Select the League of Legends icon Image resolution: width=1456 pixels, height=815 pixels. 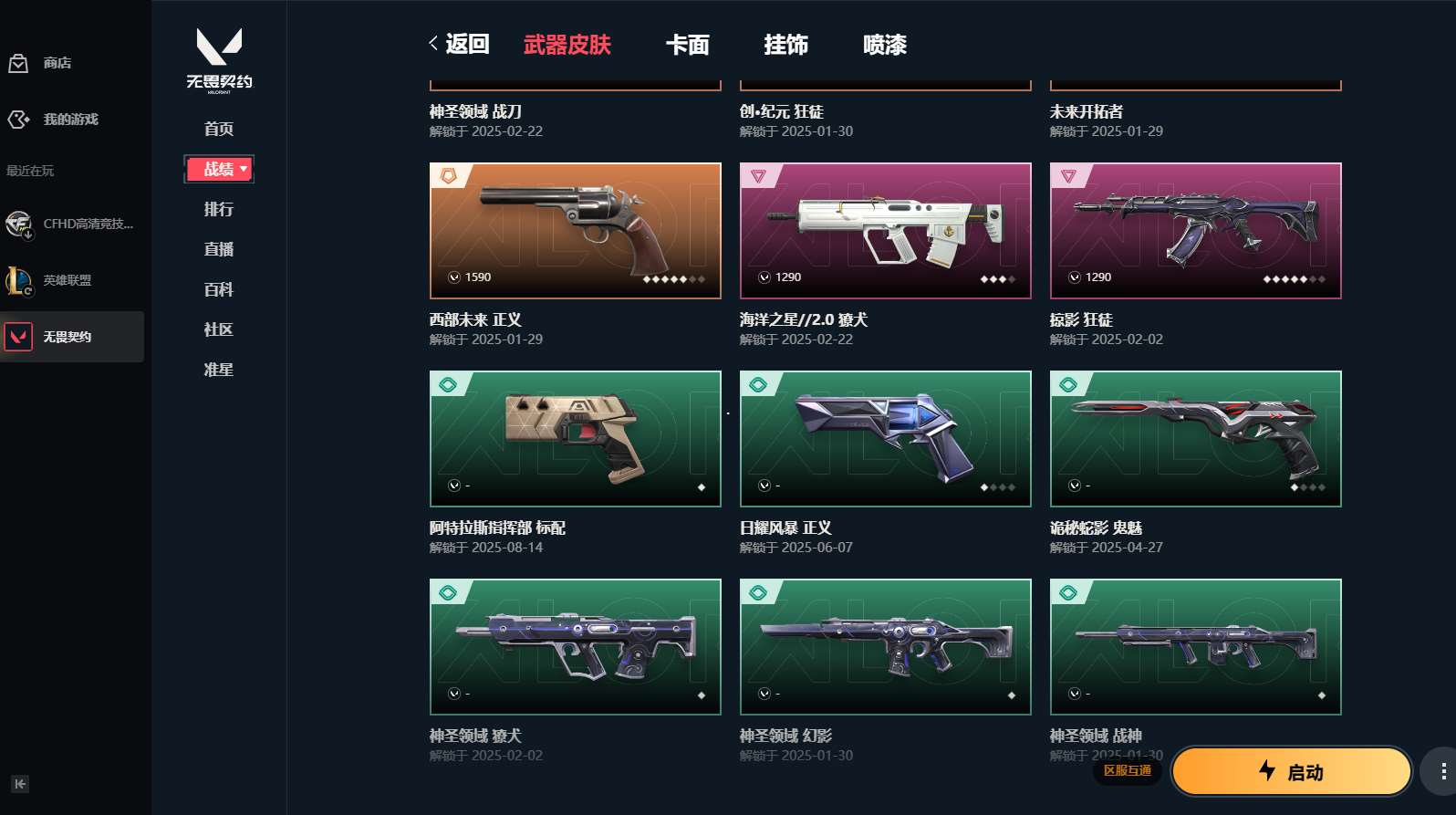pos(18,280)
